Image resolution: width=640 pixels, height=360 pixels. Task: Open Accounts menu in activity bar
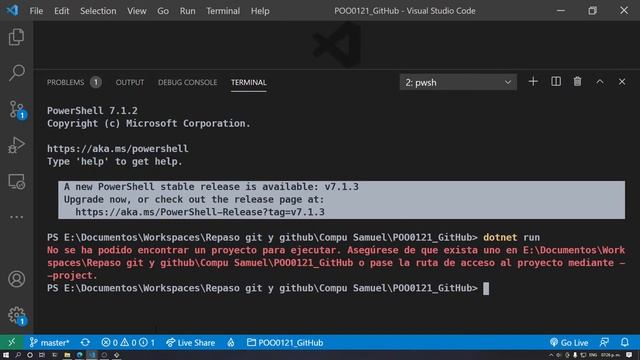click(16, 279)
